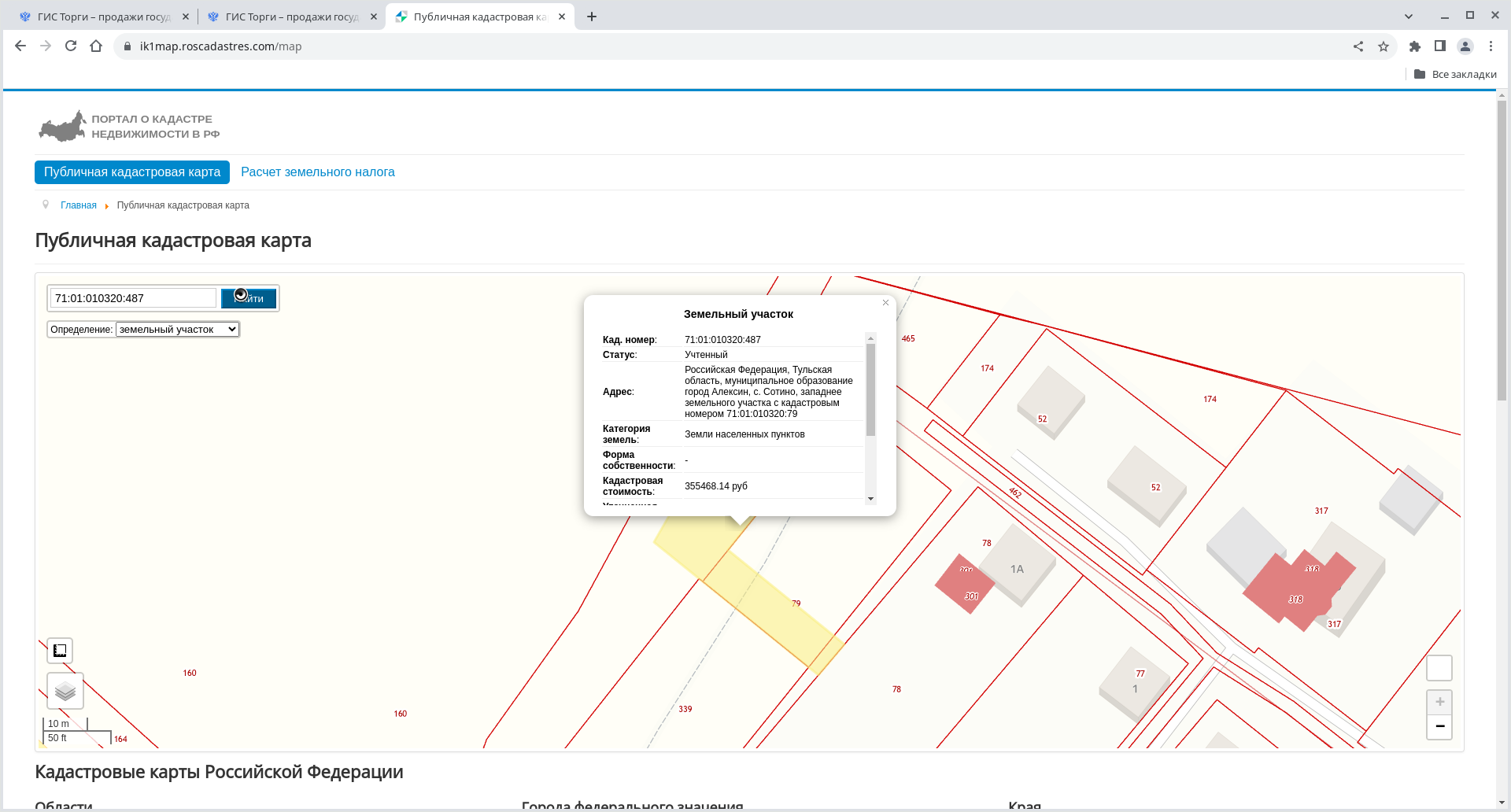Open the object type dropdown 'земельный участок'
Screen dimensions: 1511x812
coord(177,330)
